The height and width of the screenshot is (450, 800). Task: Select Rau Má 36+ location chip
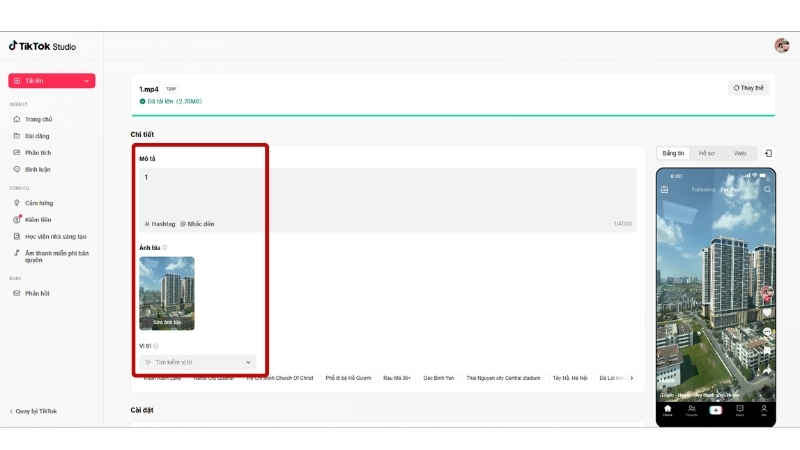[x=397, y=378]
